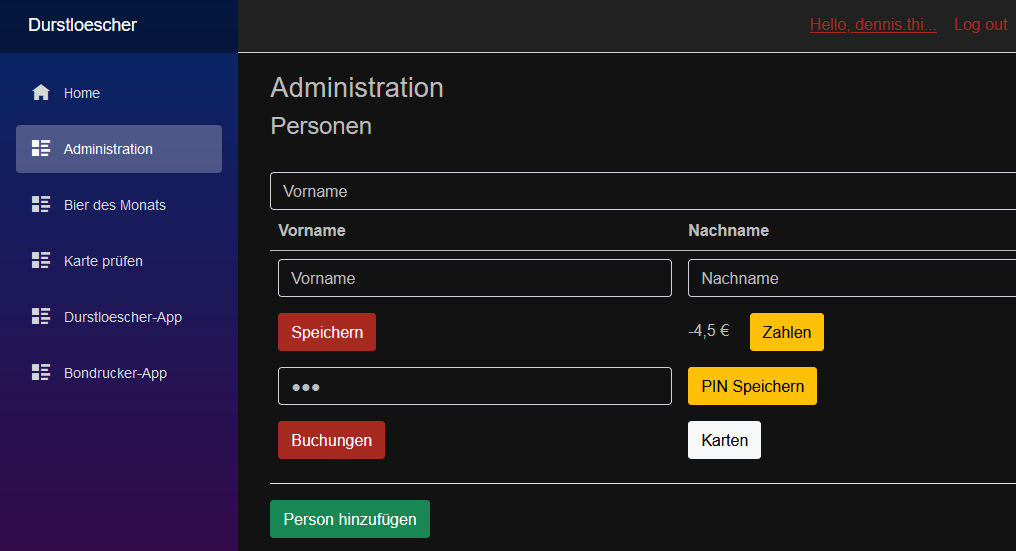This screenshot has width=1016, height=551.
Task: Go to Durstloescher-App menu entry
Action: 122,317
